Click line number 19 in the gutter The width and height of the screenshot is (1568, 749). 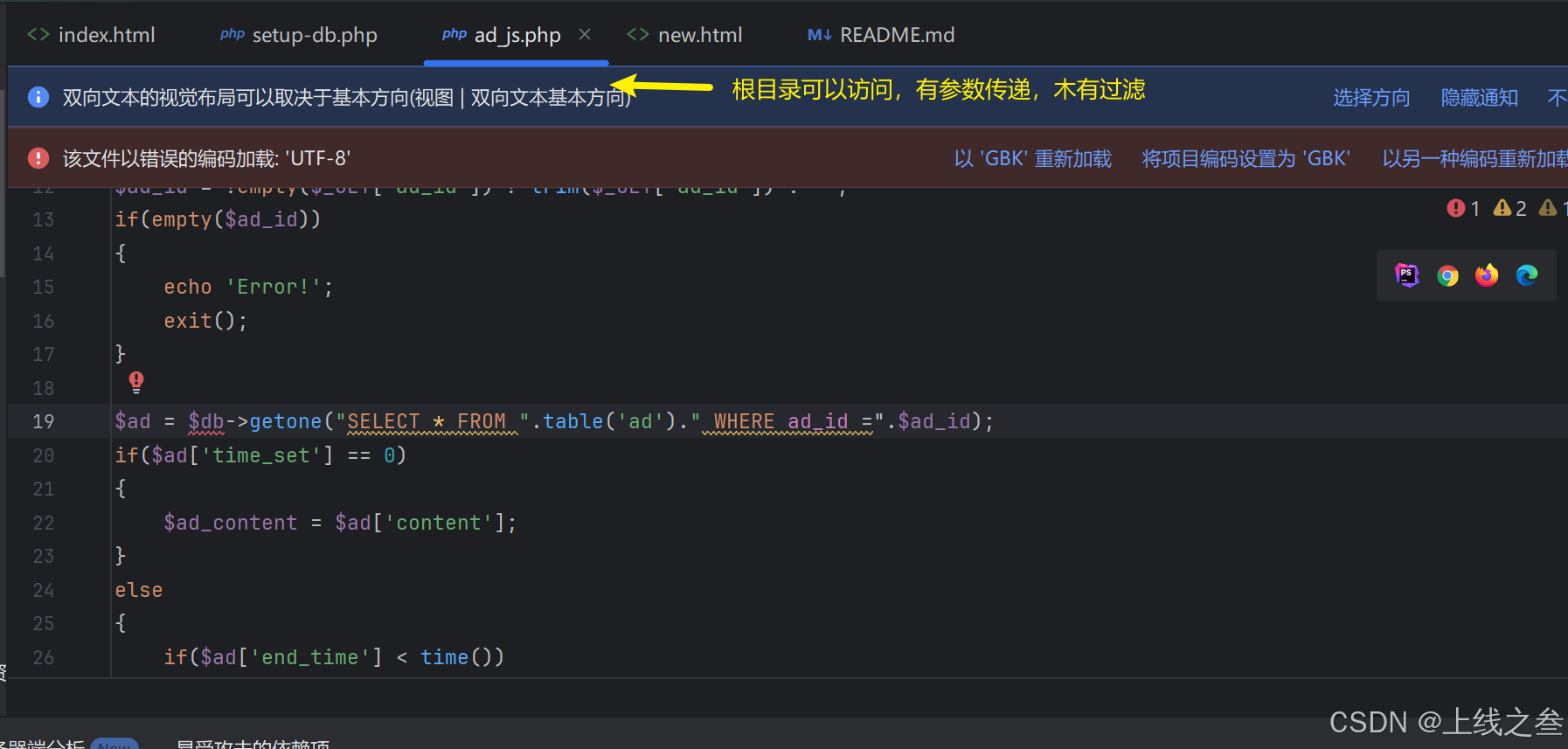pos(43,422)
